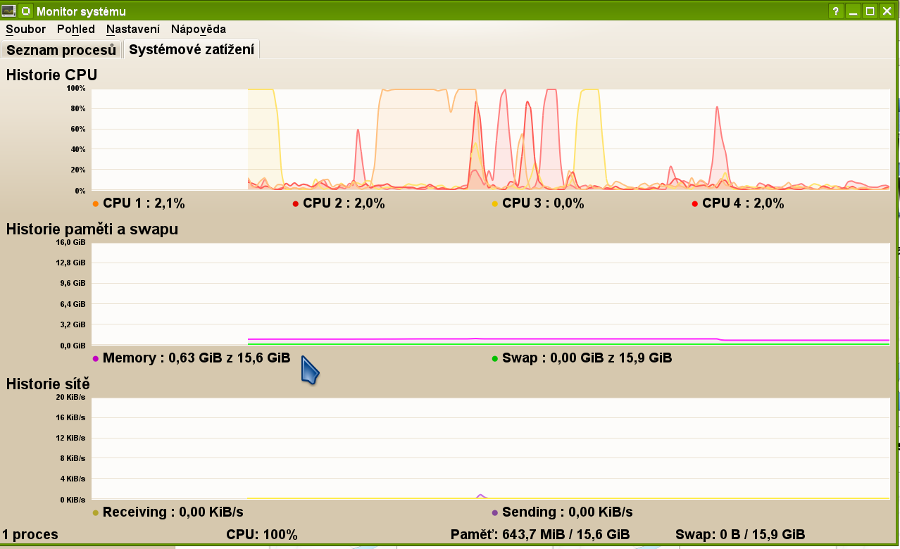
Task: Click inside the Historie CPU graph
Action: click(490, 140)
